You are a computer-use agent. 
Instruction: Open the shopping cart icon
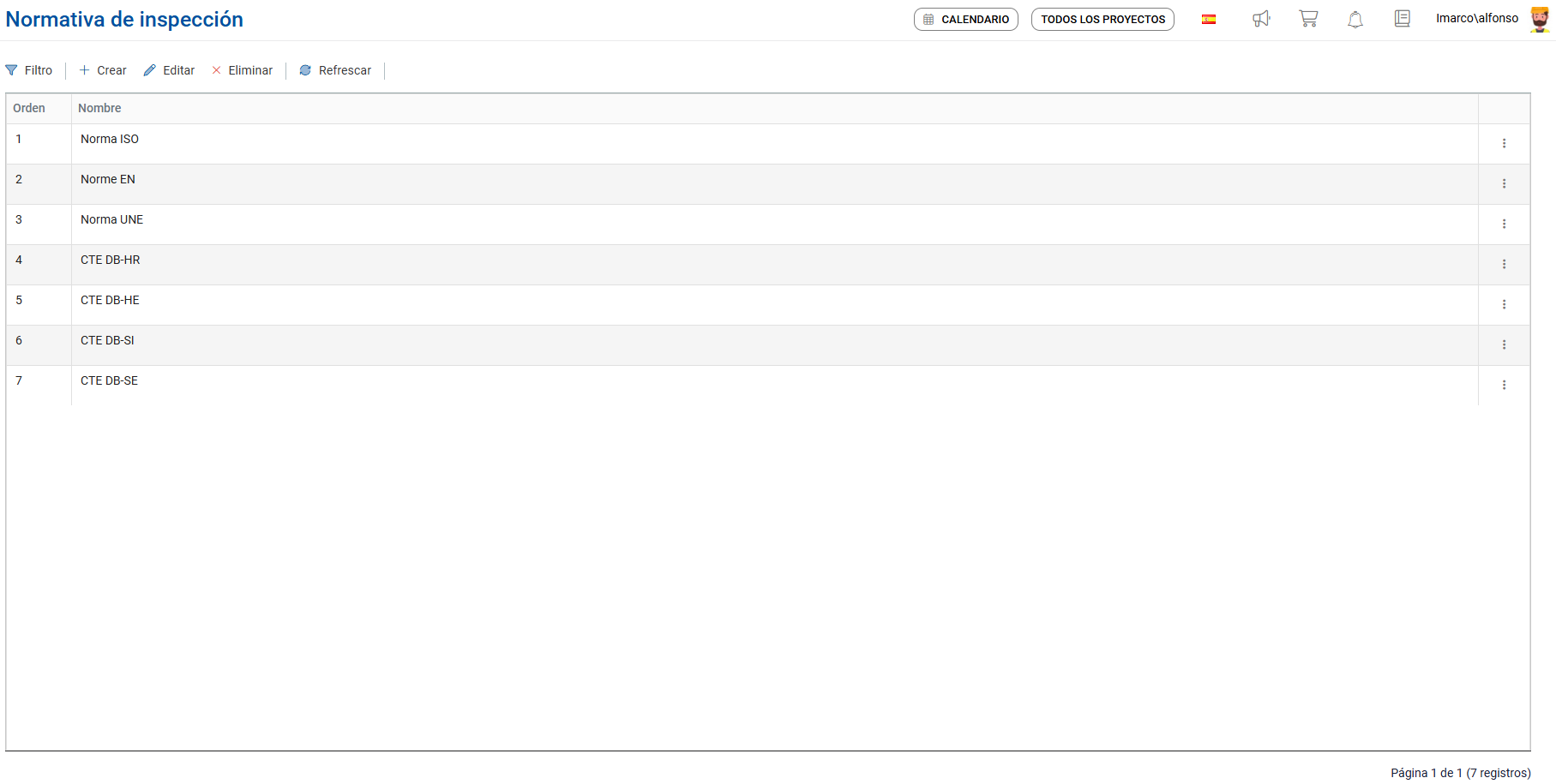[1308, 19]
